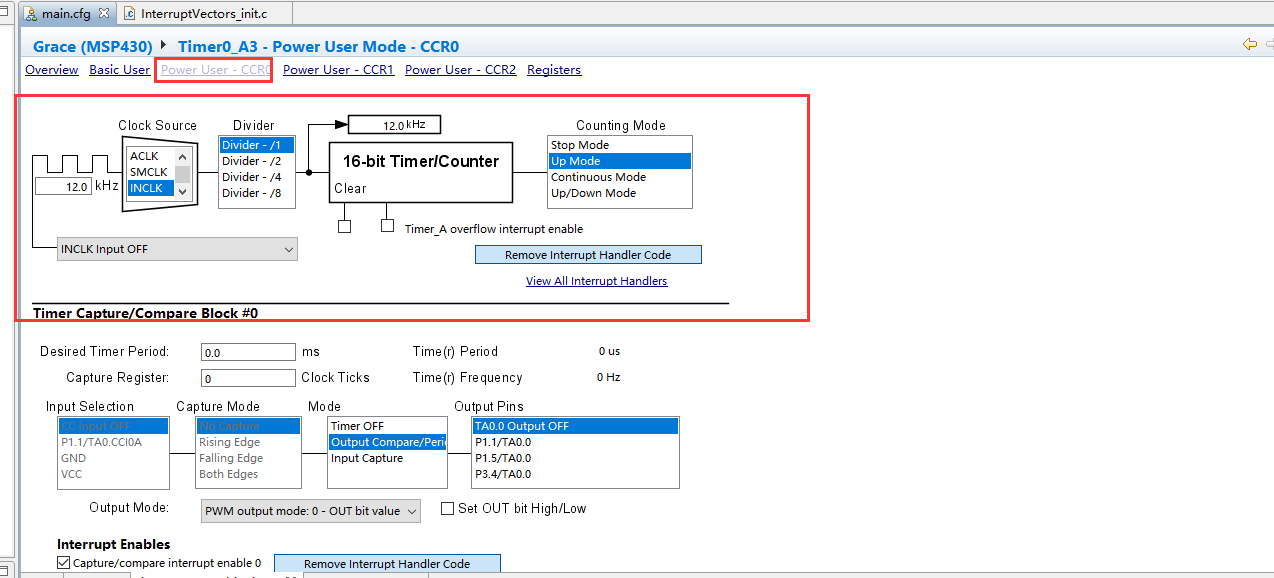Viewport: 1274px width, 578px height.
Task: Select INCLK clock source
Action: point(150,188)
